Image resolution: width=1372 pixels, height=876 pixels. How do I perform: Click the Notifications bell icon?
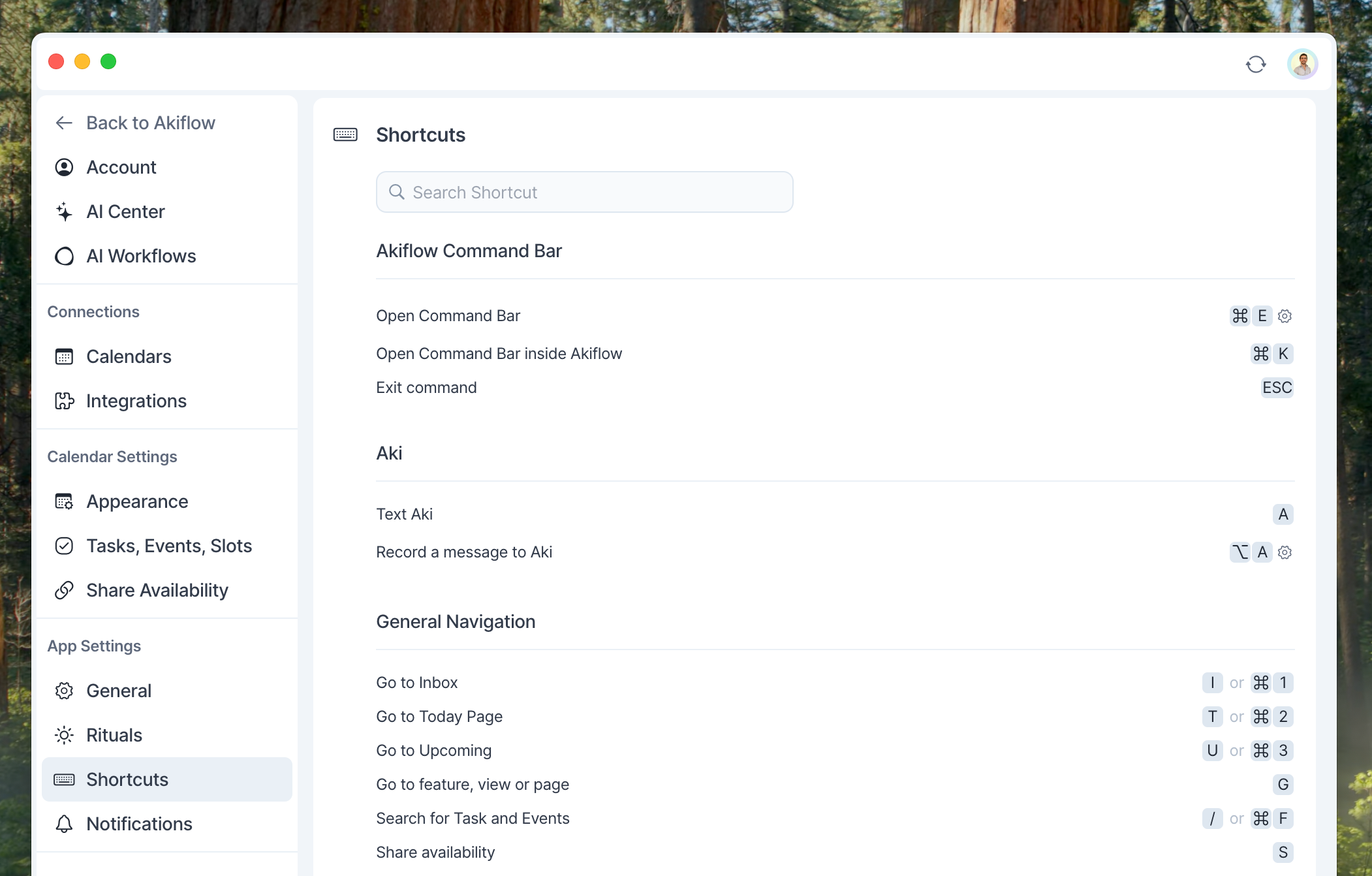tap(64, 824)
